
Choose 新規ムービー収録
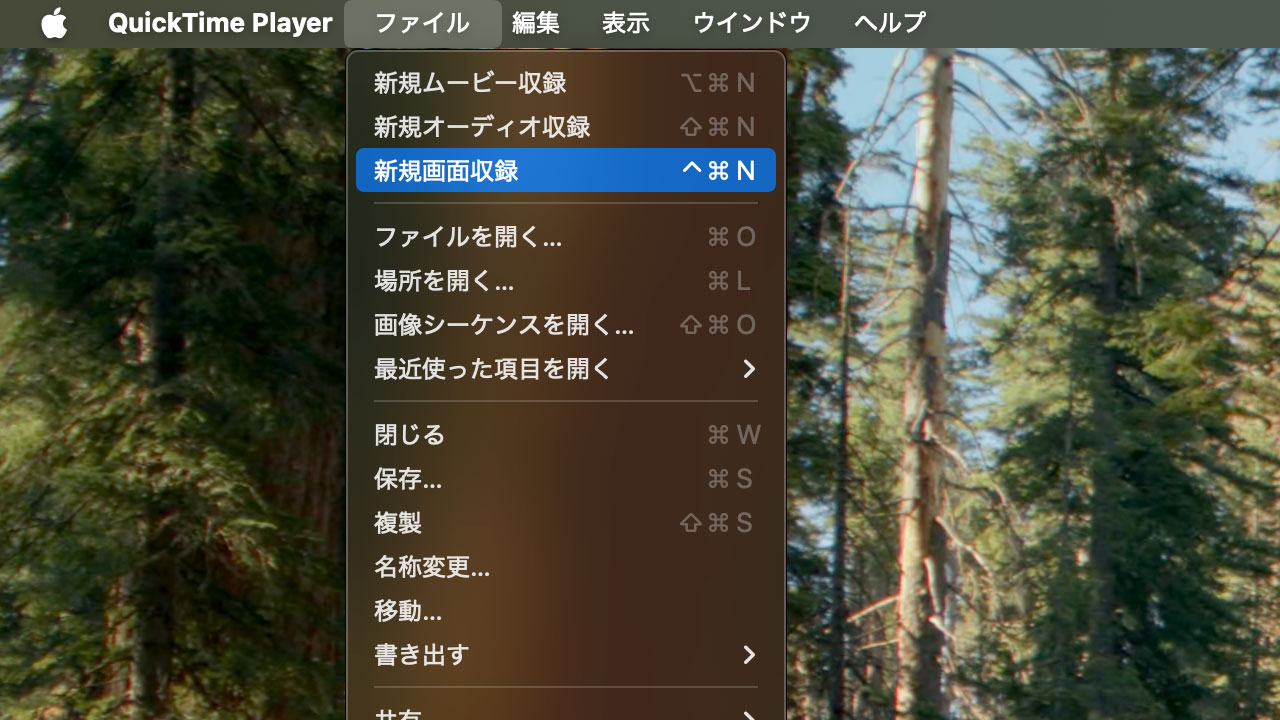point(566,83)
